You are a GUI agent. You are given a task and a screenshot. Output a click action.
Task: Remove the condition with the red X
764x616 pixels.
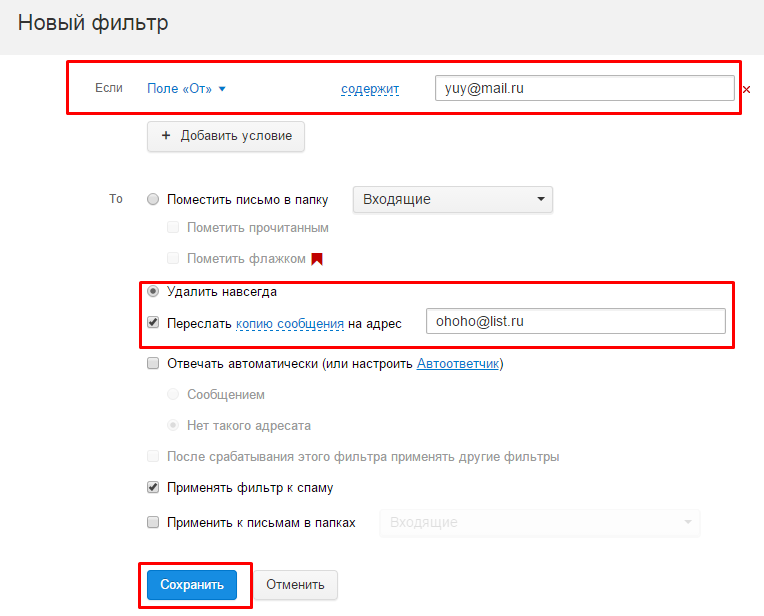click(746, 90)
